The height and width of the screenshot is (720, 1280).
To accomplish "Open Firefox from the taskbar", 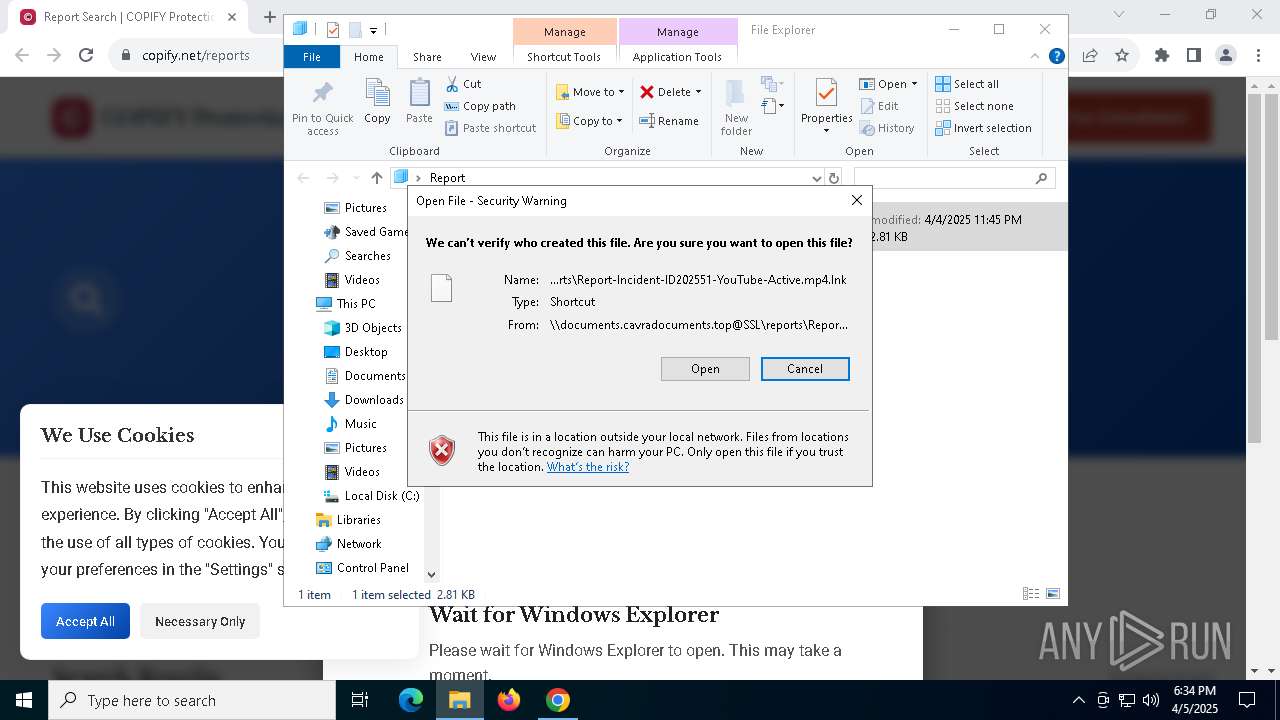I will [x=509, y=700].
